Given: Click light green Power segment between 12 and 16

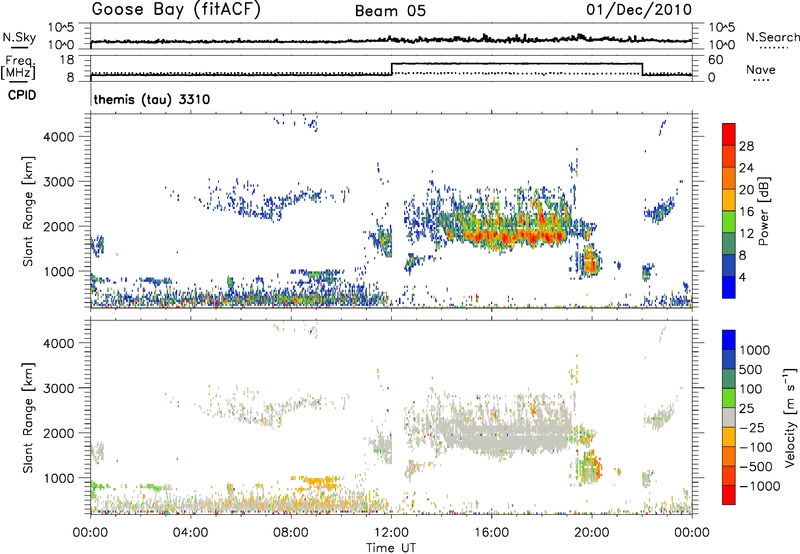Looking at the screenshot, I should [729, 221].
